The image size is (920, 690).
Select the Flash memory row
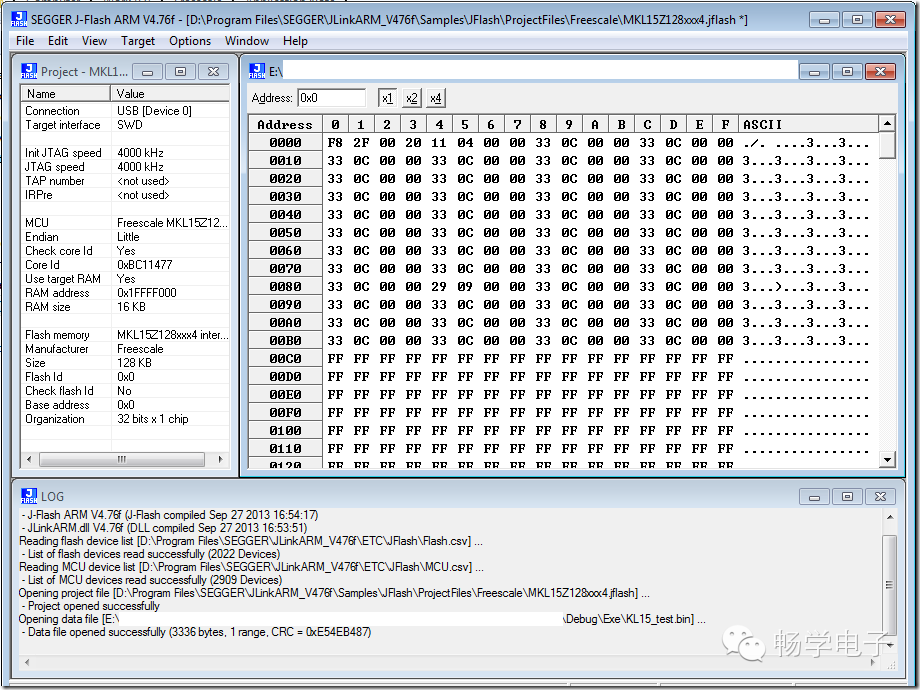[125, 335]
